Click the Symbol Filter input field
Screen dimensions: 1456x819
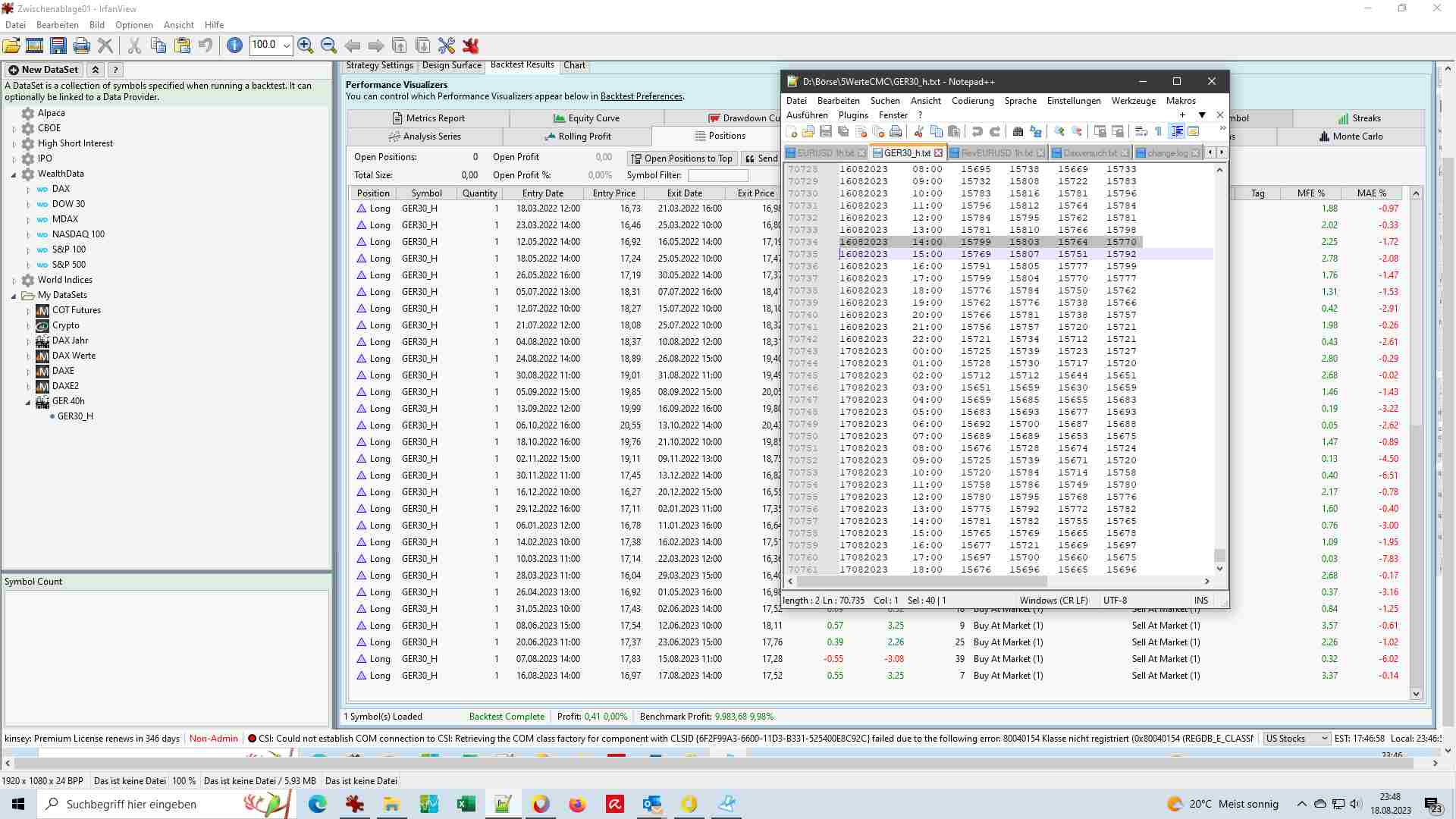click(x=717, y=175)
